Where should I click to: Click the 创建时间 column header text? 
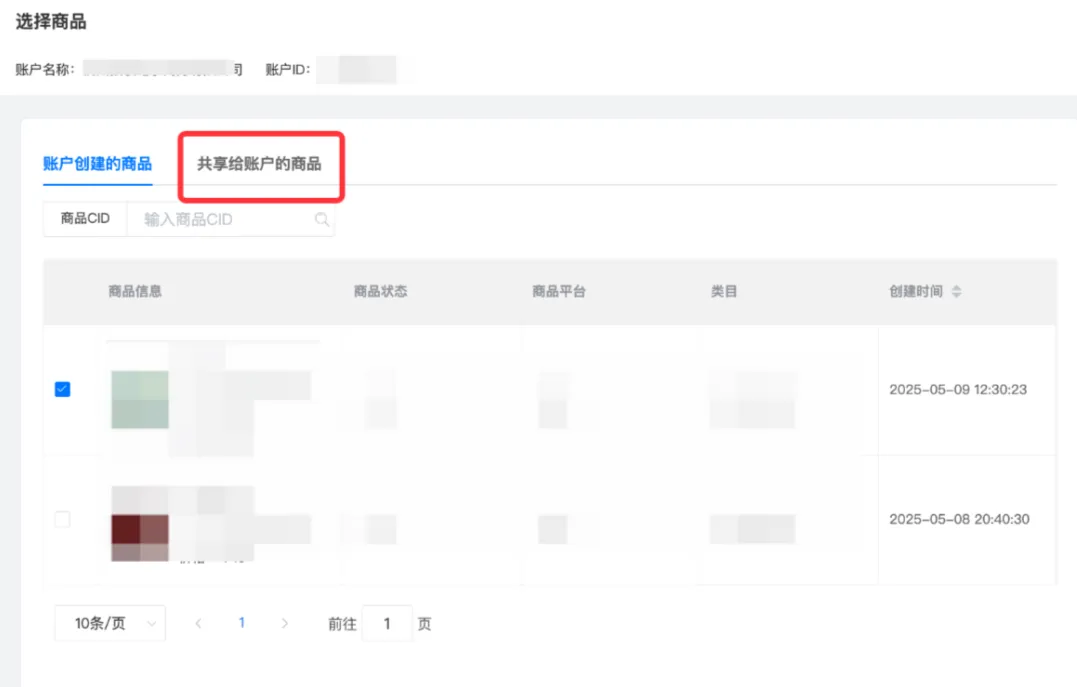(x=916, y=291)
